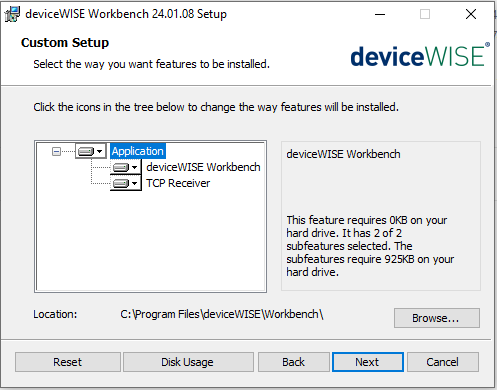
Task: Collapse the Application tree node
Action: point(56,152)
